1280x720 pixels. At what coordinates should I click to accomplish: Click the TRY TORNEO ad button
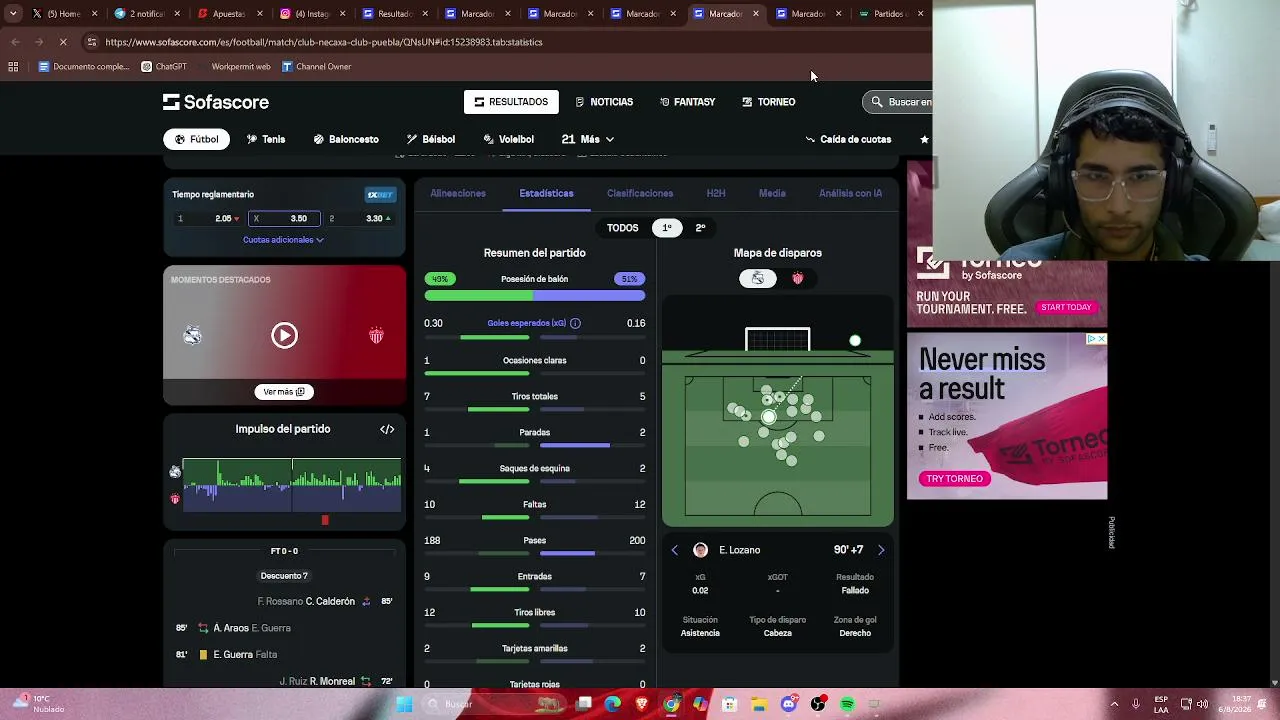955,479
